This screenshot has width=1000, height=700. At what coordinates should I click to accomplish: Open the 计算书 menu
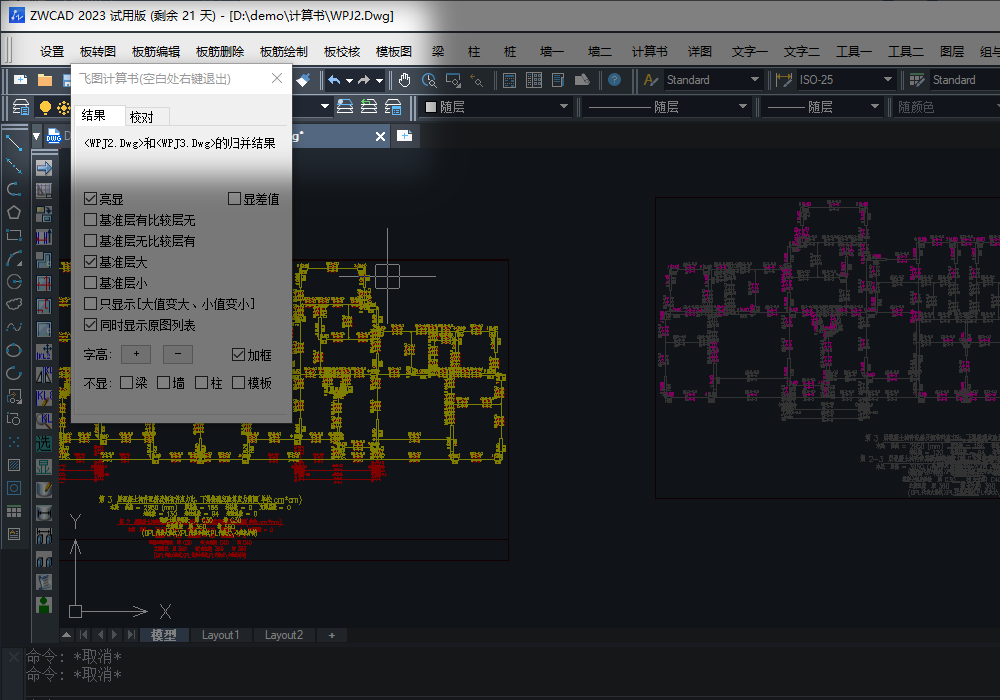[x=650, y=52]
